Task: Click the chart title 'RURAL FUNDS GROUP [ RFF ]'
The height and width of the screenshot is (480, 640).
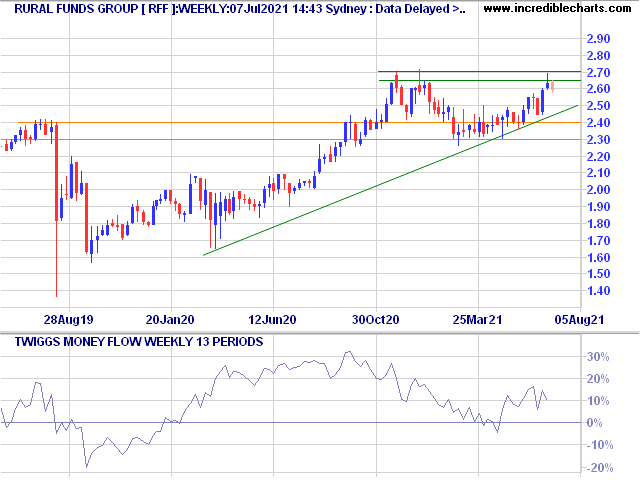Action: tap(96, 9)
